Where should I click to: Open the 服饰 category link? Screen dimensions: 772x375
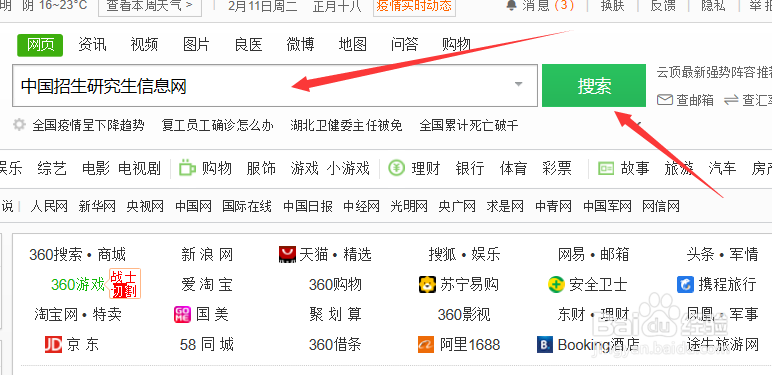(261, 169)
